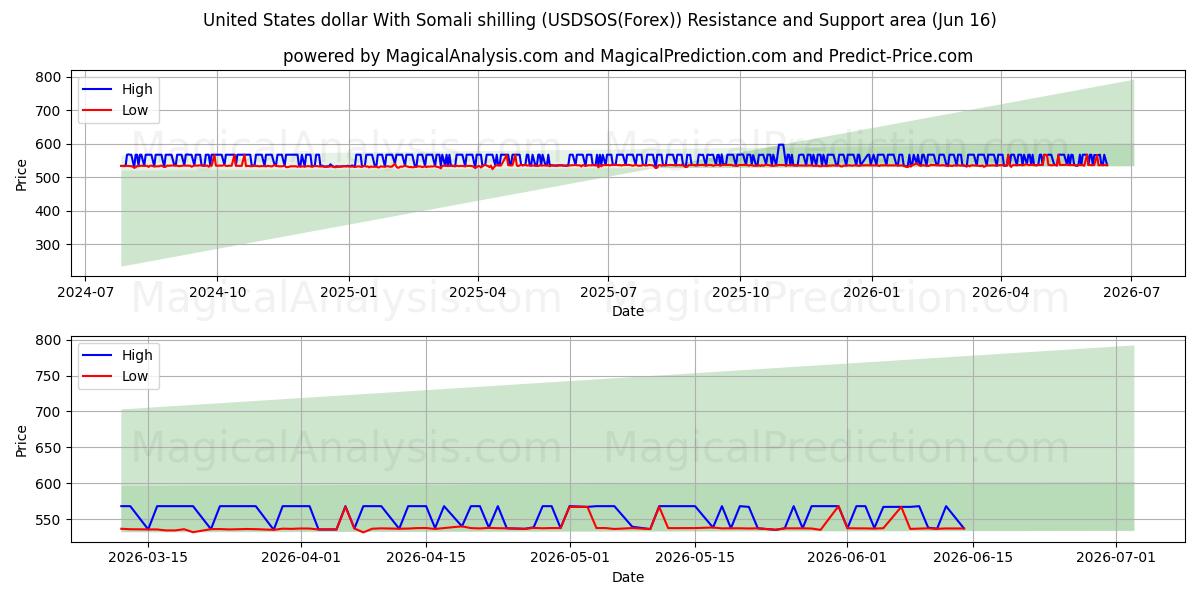Click 'High' in the top chart legend
The height and width of the screenshot is (600, 1200).
137,90
